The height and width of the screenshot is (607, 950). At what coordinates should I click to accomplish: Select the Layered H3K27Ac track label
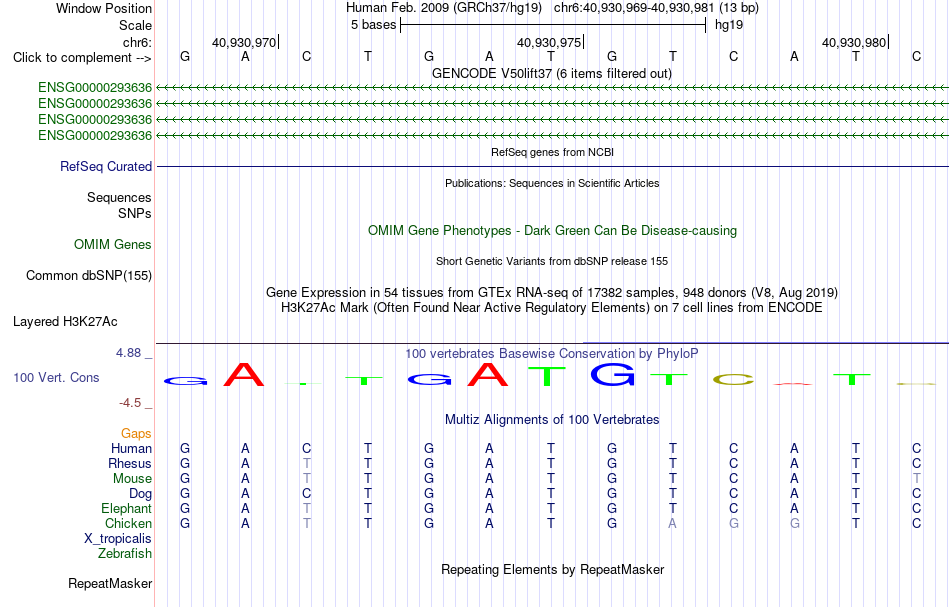[65, 321]
